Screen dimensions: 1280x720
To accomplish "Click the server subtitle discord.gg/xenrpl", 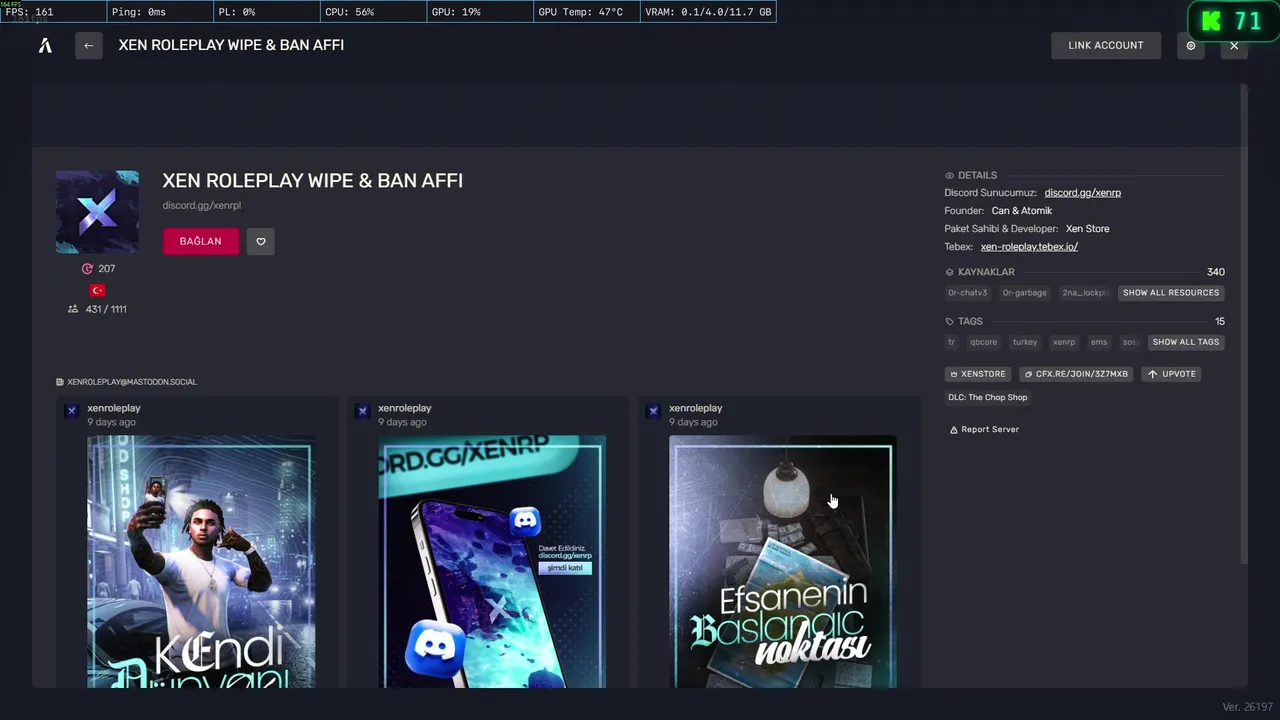I will (202, 206).
